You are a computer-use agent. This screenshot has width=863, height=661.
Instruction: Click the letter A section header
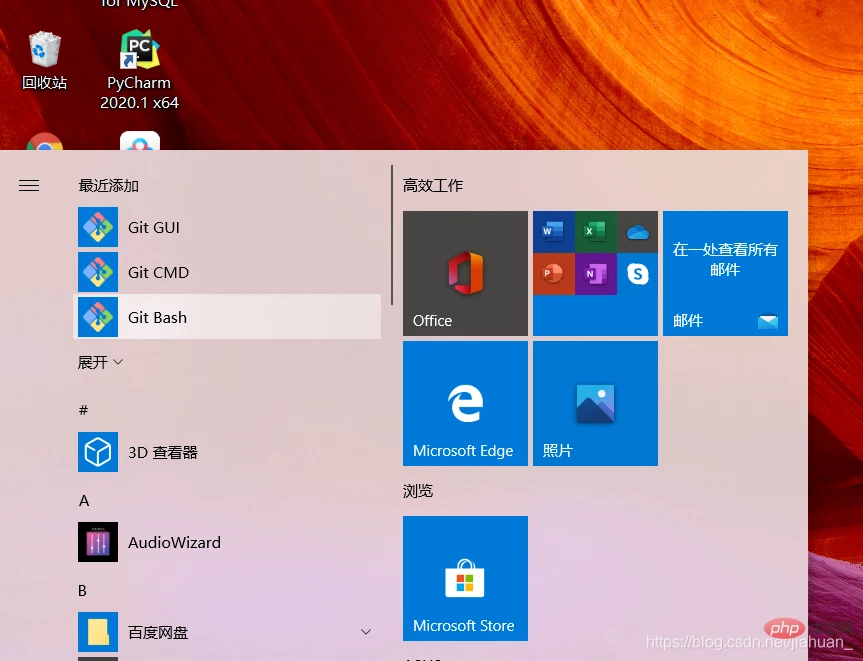click(84, 500)
